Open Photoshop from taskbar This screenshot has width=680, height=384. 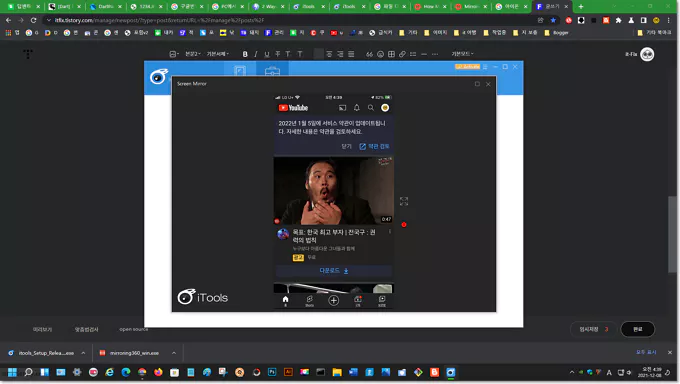click(x=272, y=372)
